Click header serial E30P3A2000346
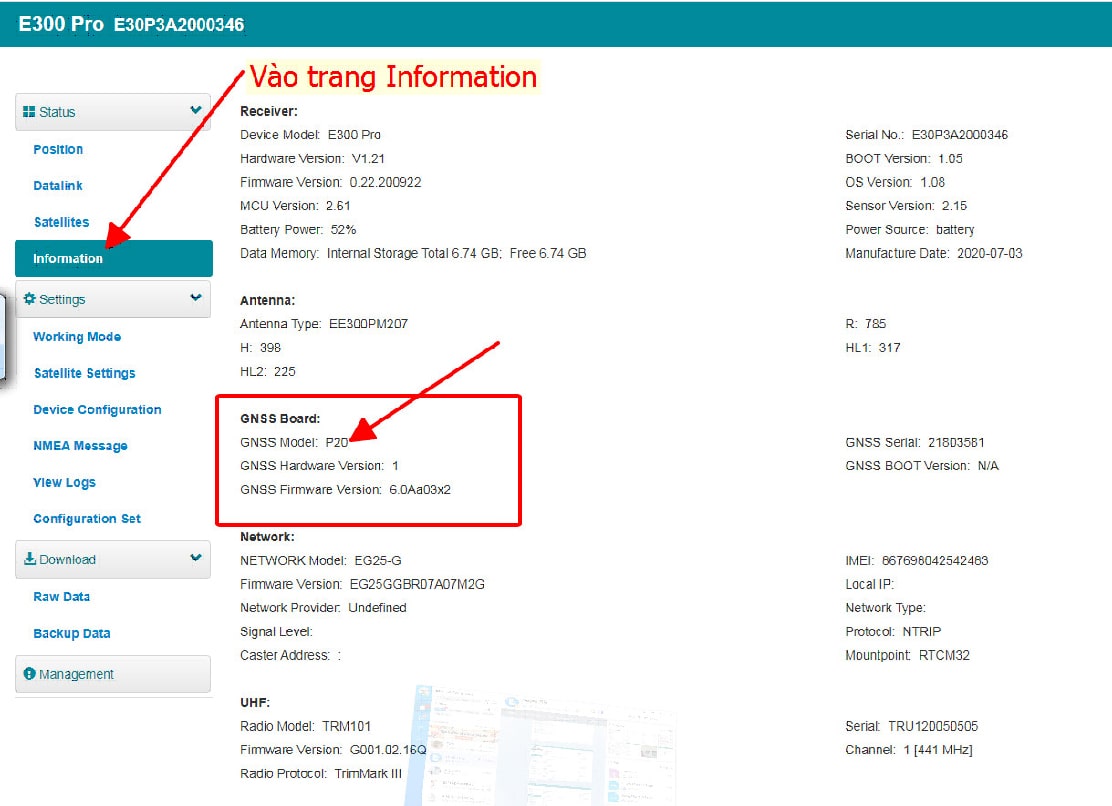Image resolution: width=1112 pixels, height=806 pixels. point(179,25)
